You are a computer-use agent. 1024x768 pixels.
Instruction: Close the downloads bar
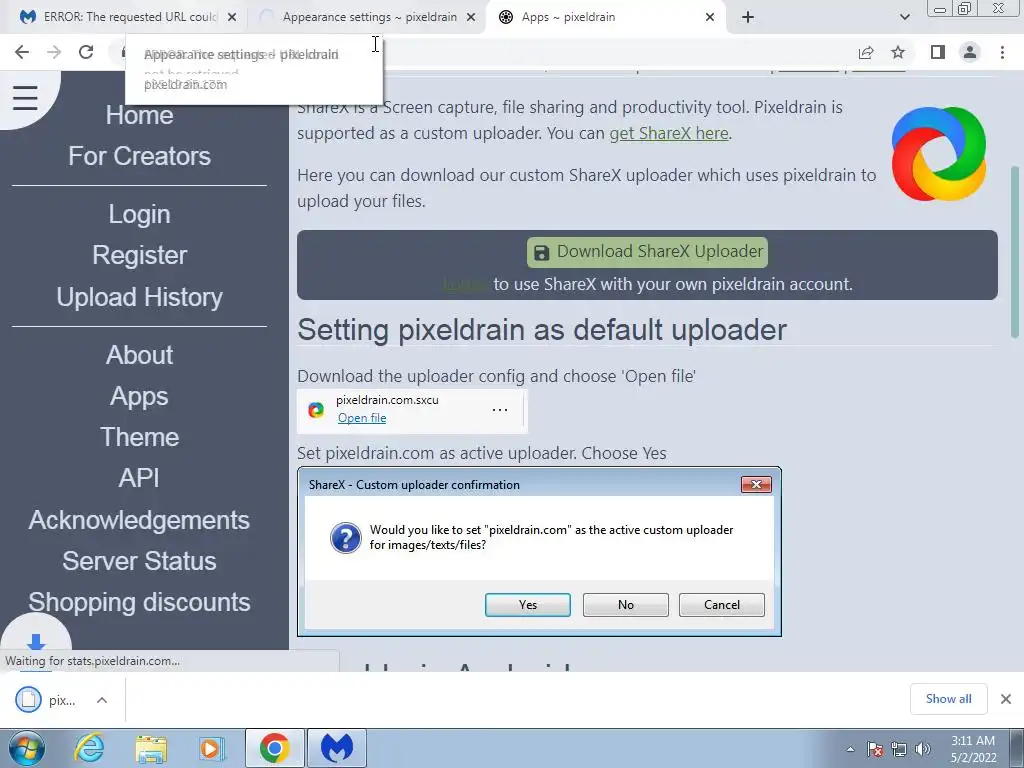pos(1006,699)
